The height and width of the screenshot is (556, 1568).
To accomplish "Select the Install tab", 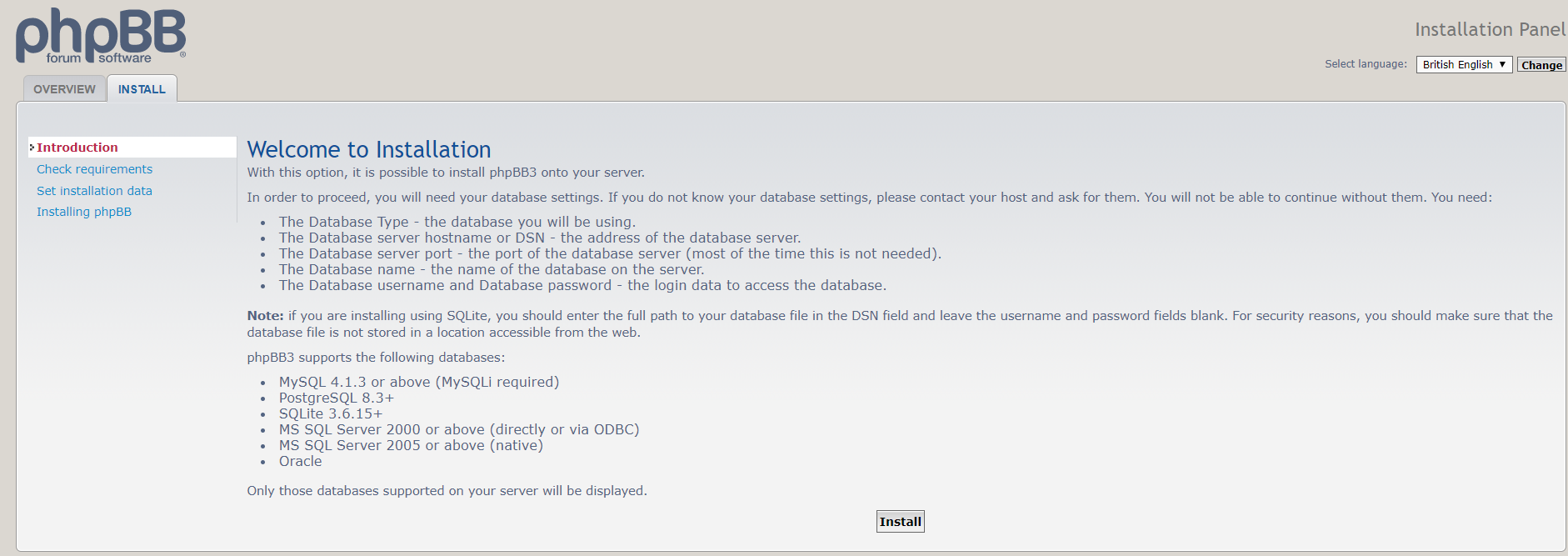I will 142,89.
